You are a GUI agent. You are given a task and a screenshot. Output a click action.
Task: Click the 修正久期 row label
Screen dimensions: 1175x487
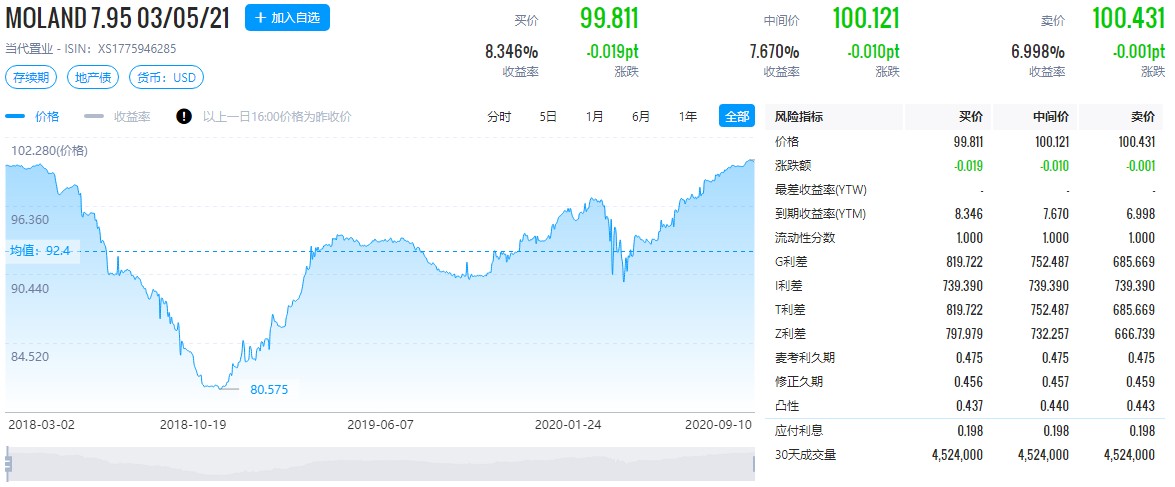tap(799, 381)
